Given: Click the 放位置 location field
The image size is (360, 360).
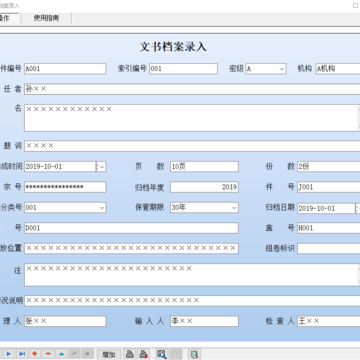Looking at the screenshot, I should click(x=131, y=248).
